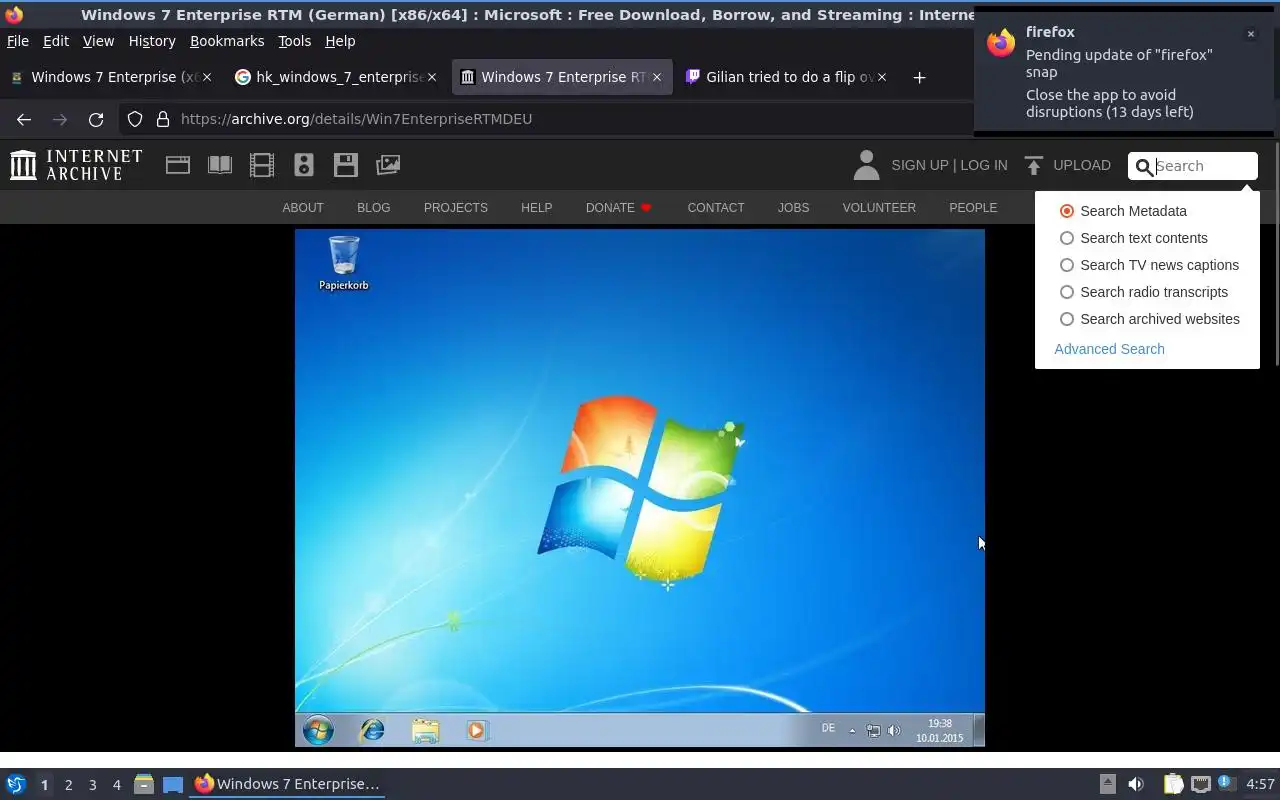The image size is (1280, 800).
Task: Open the Bookmarks menu
Action: pos(227,41)
